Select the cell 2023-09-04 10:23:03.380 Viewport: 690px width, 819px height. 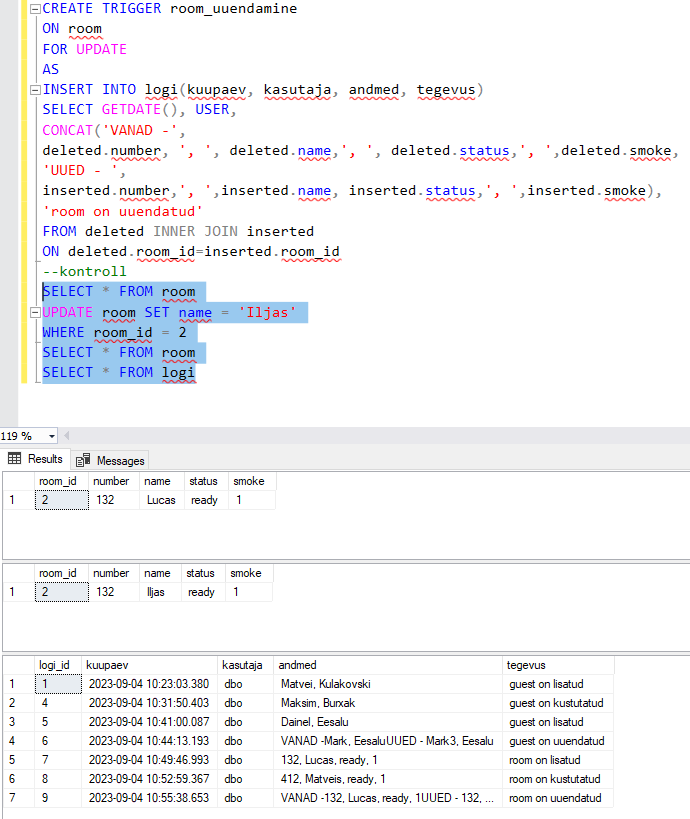149,684
